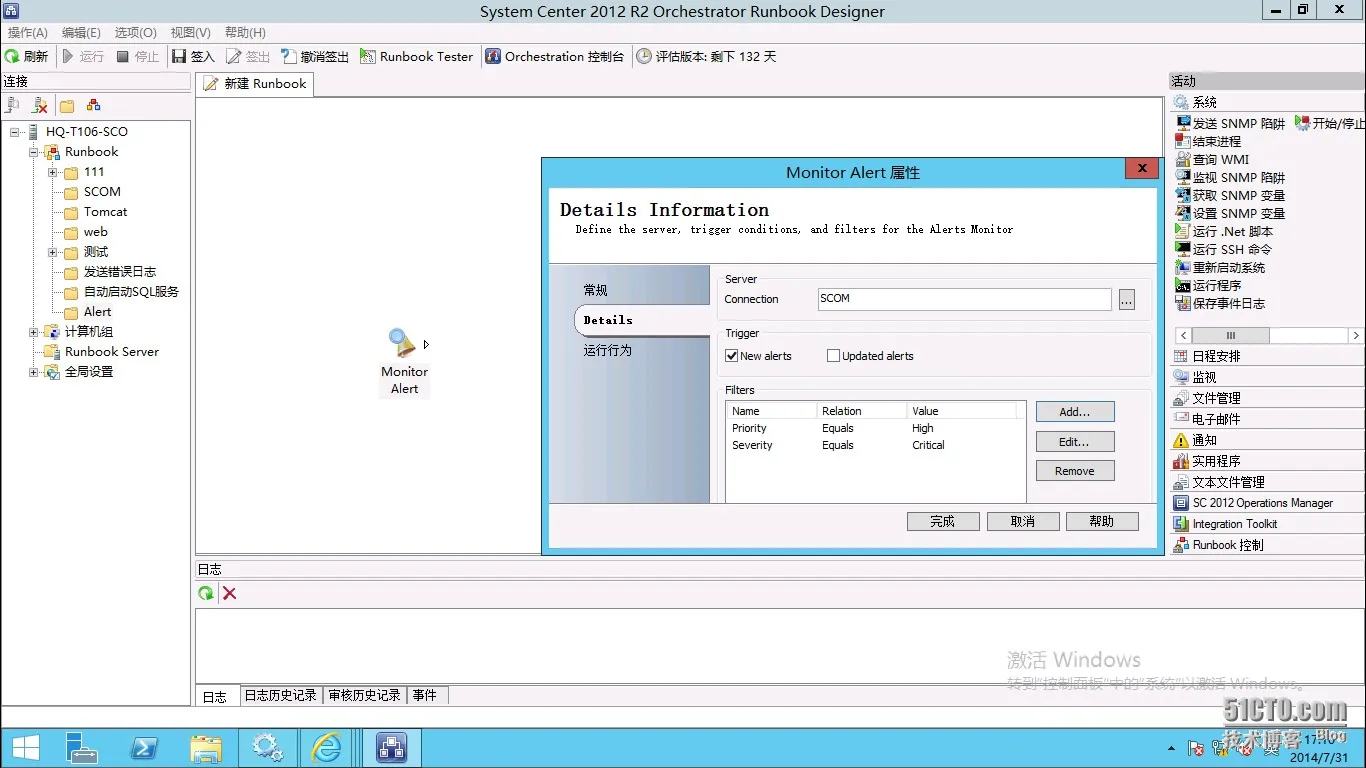Select 保存事件日志 activity
This screenshot has width=1366, height=768.
[1220, 303]
